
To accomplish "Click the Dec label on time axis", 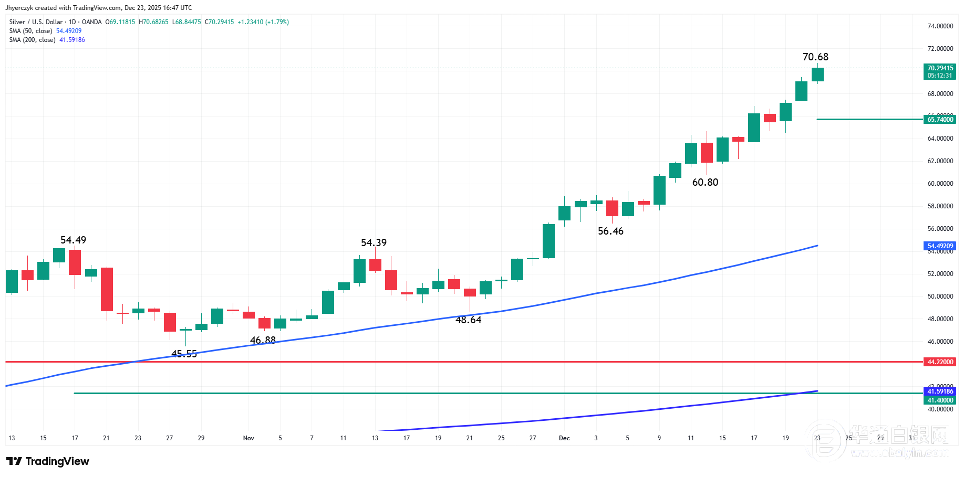I will pos(563,438).
